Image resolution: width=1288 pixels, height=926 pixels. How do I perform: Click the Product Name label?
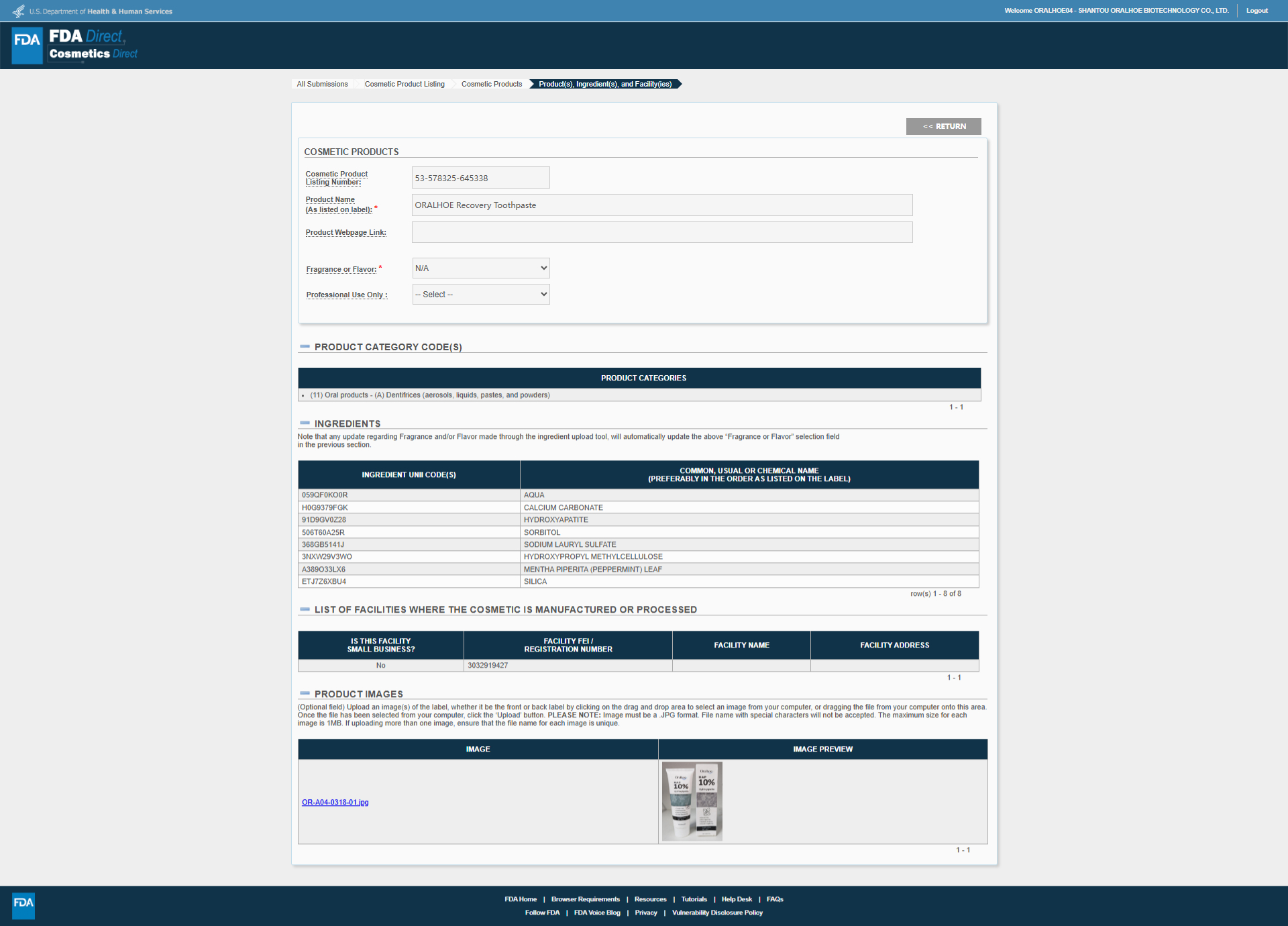pos(339,205)
